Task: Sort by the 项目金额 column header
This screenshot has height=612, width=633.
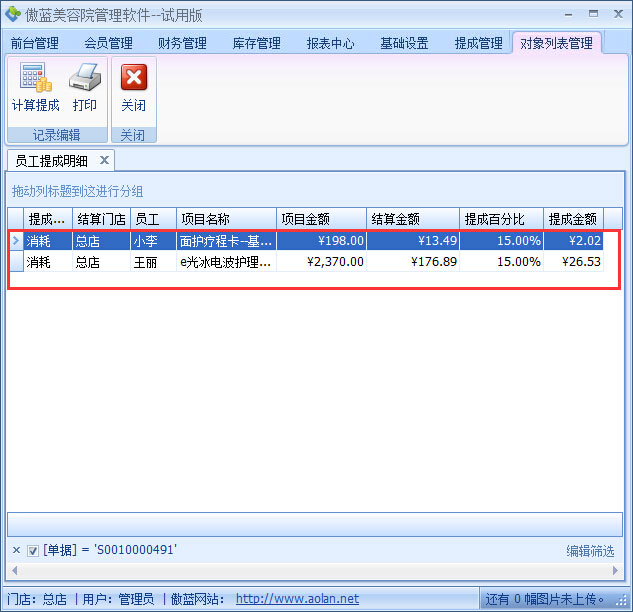Action: click(321, 219)
